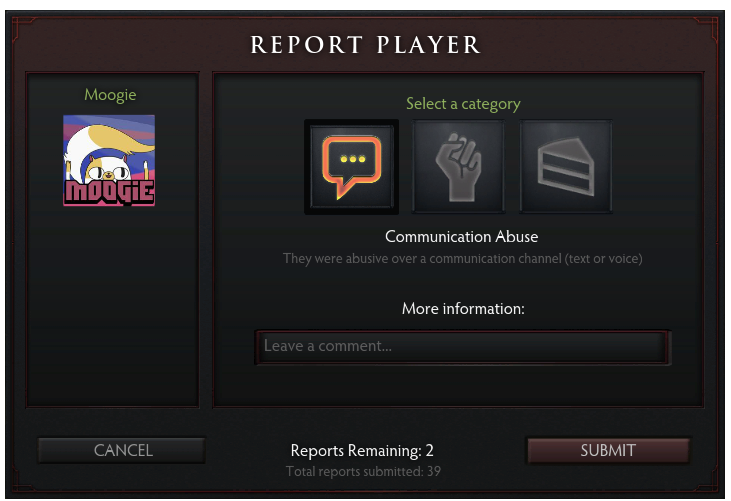The image size is (731, 501).
Task: Click the More information label
Action: coord(463,309)
